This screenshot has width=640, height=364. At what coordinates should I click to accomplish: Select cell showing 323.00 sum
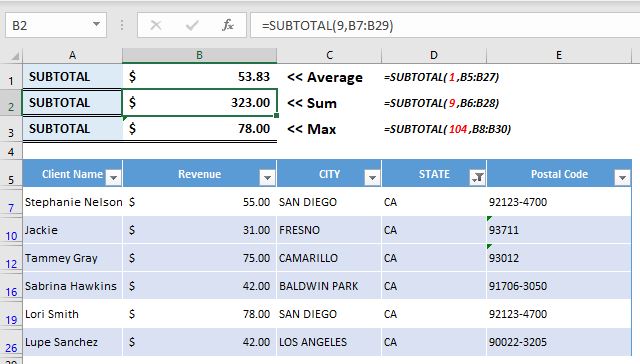[200, 103]
